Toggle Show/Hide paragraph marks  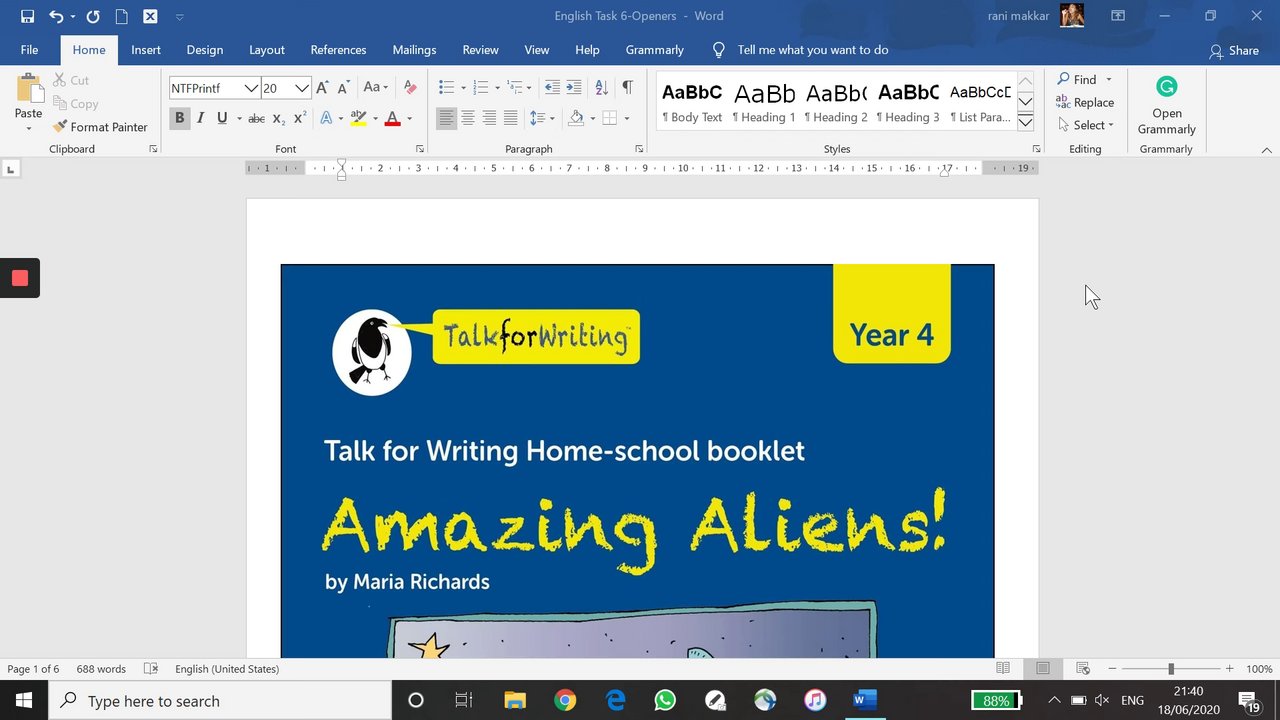(627, 88)
